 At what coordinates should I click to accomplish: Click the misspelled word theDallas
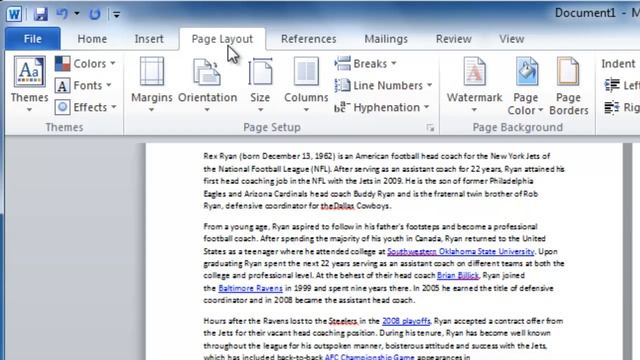coord(337,206)
